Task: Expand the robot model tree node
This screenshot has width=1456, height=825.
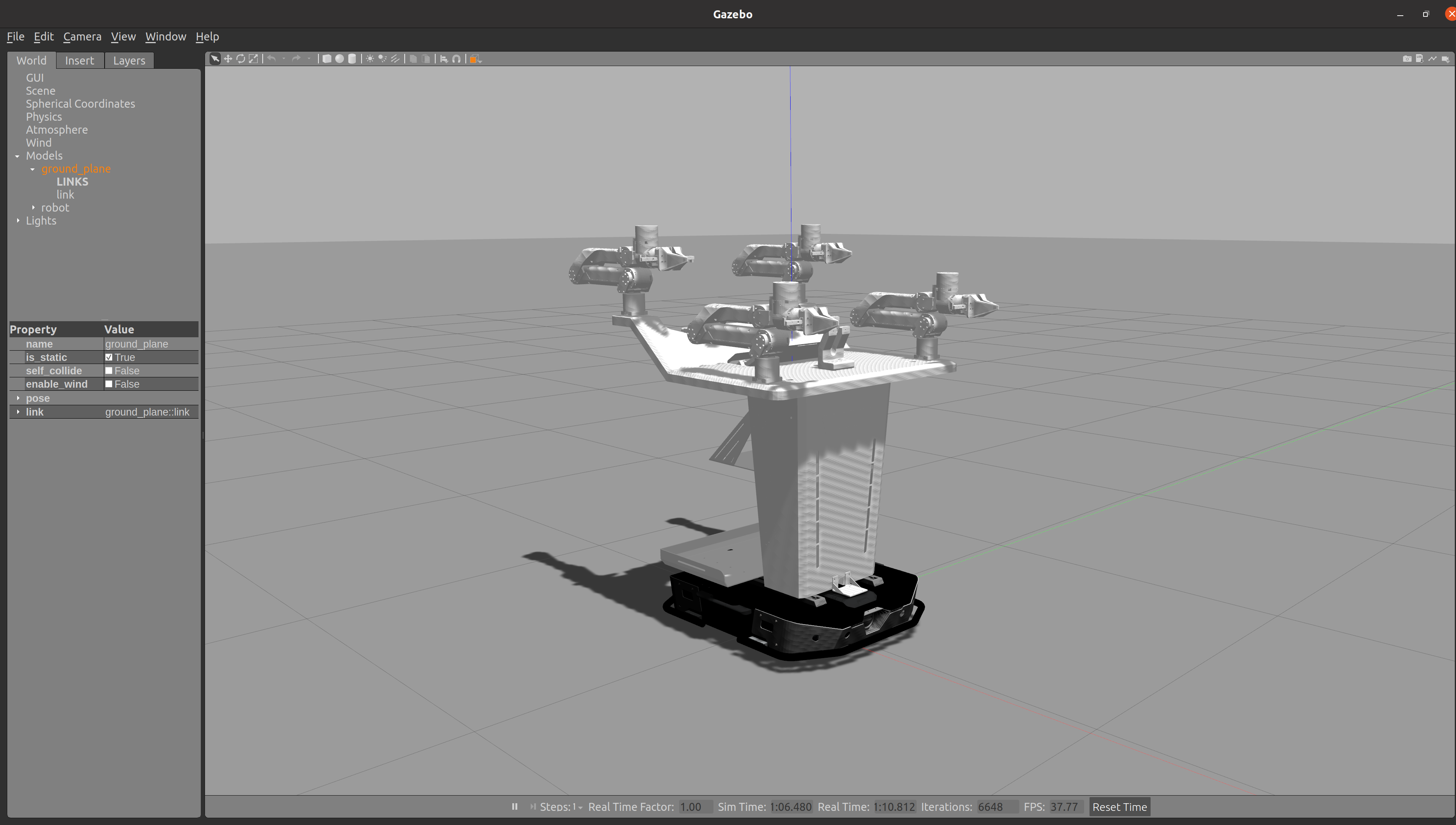Action: click(x=34, y=208)
